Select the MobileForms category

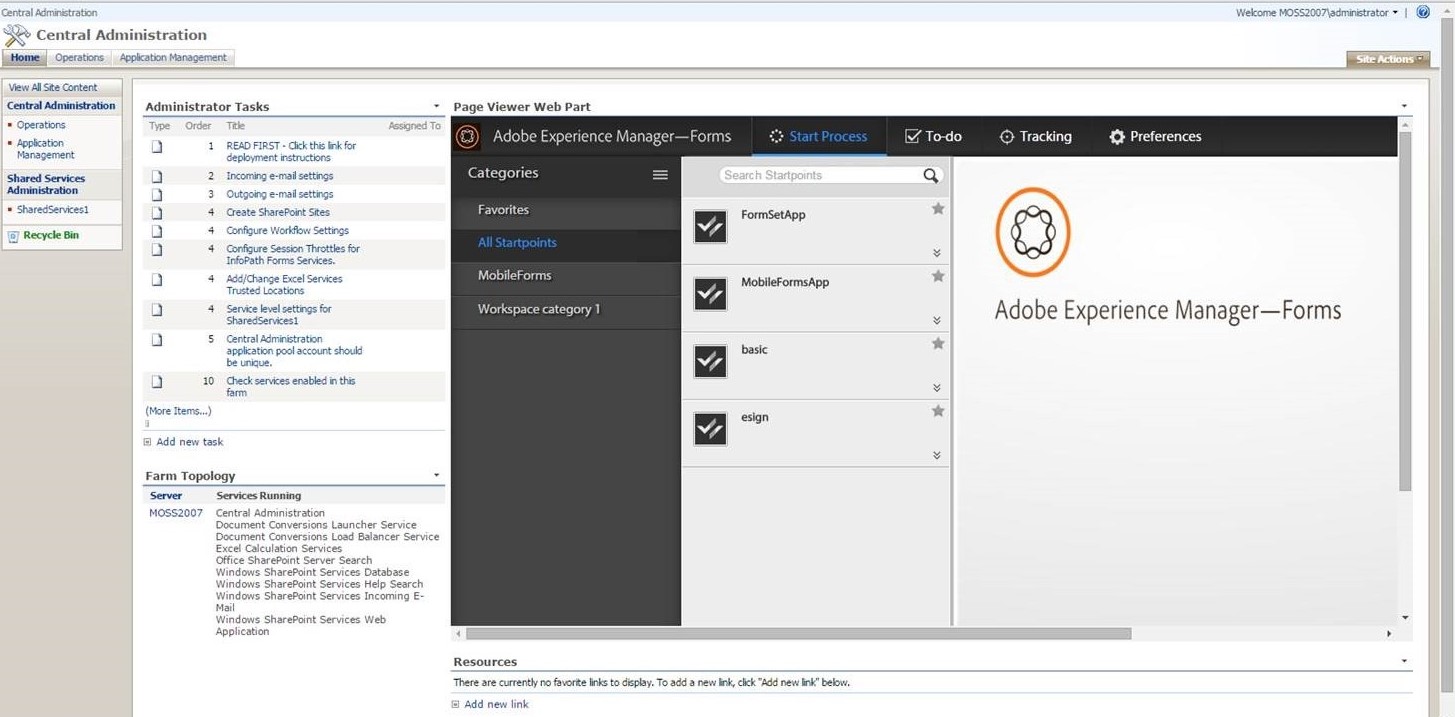point(566,276)
